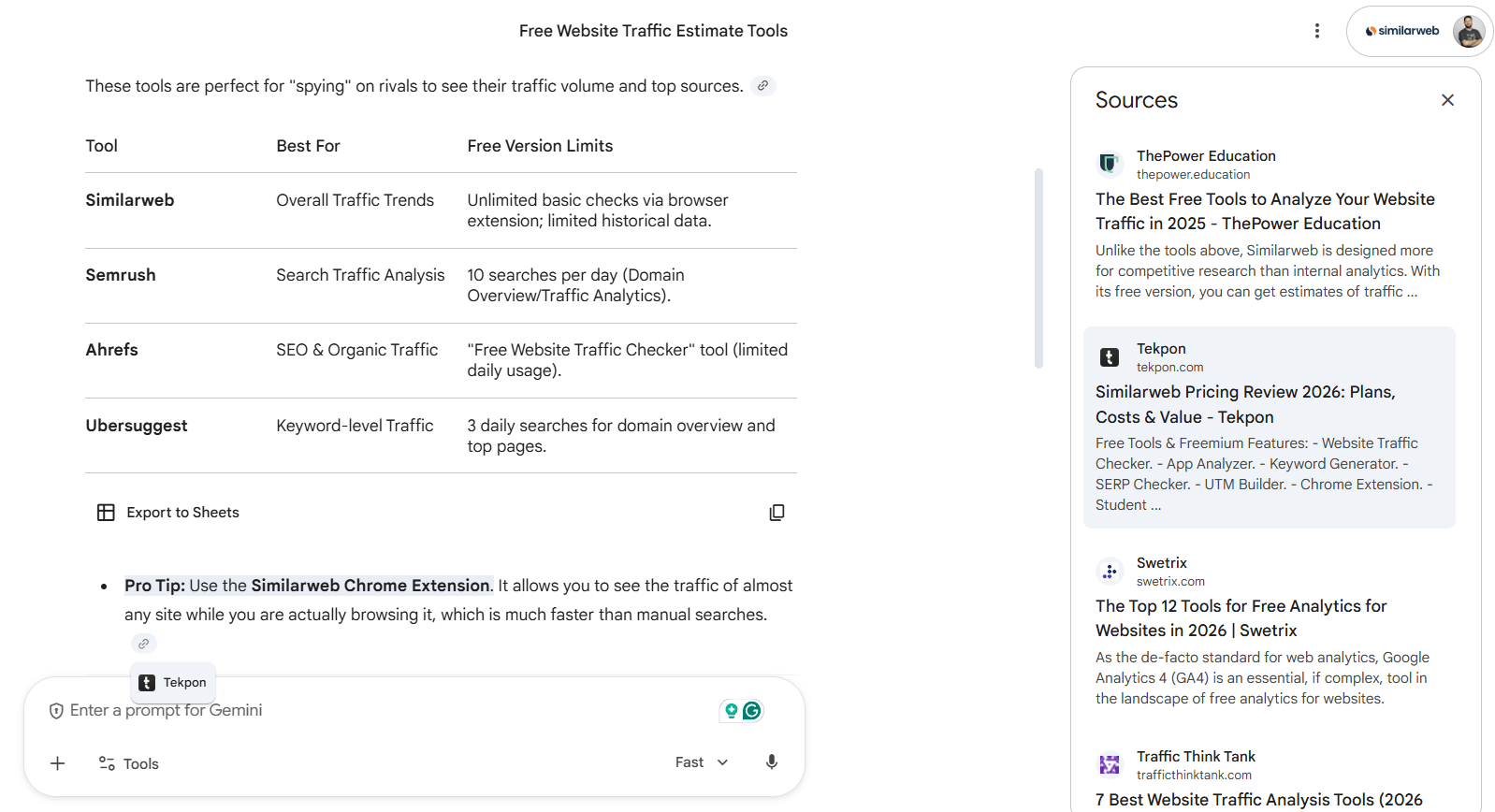Click the Keyword-level Traffic cell
1495x812 pixels.
[x=355, y=426]
